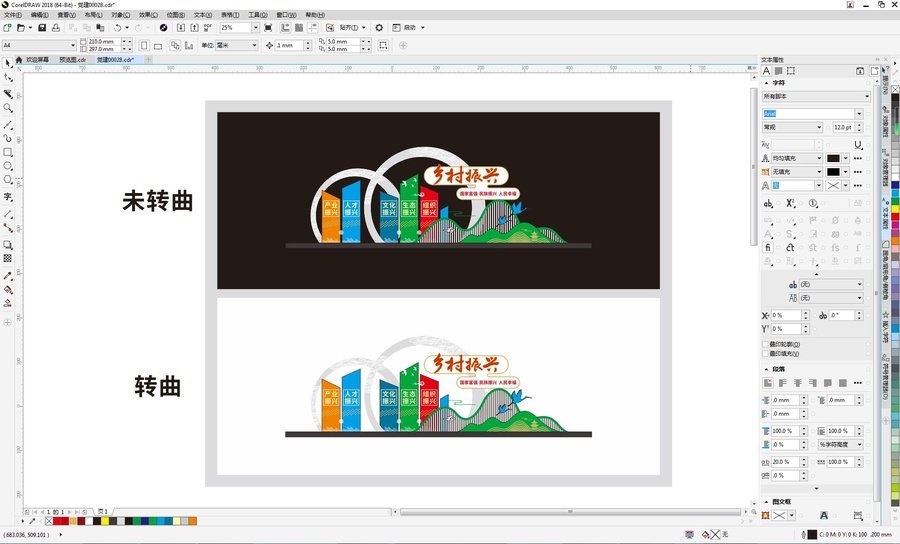Select the Connector tool
The image size is (900, 544).
(x=7, y=228)
